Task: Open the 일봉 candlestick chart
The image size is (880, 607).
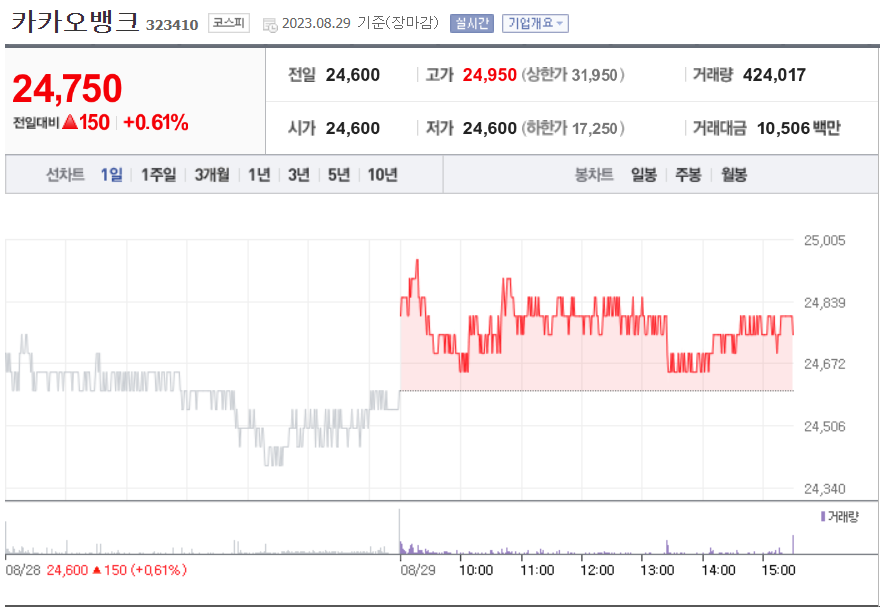Action: point(644,174)
